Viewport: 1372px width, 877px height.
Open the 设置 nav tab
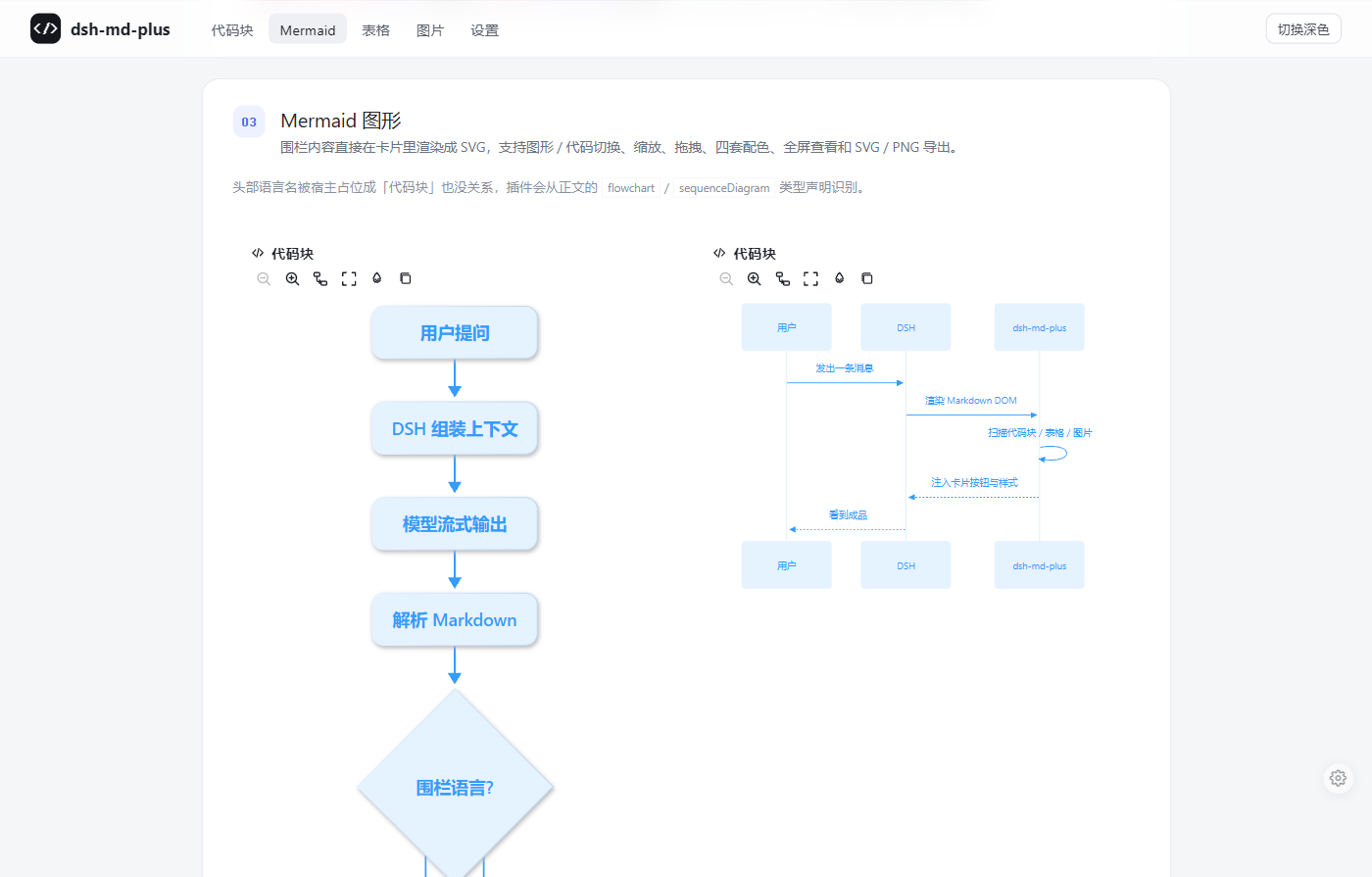click(x=484, y=30)
